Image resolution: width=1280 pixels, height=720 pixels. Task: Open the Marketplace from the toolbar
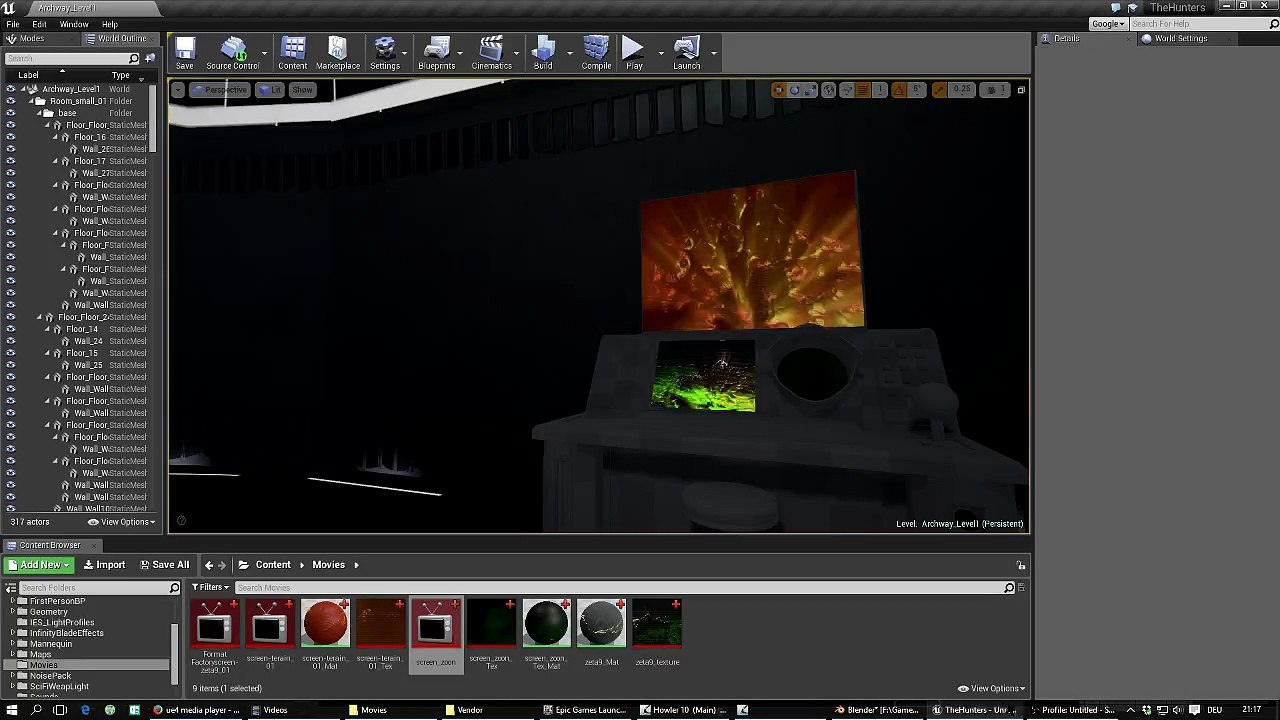337,52
